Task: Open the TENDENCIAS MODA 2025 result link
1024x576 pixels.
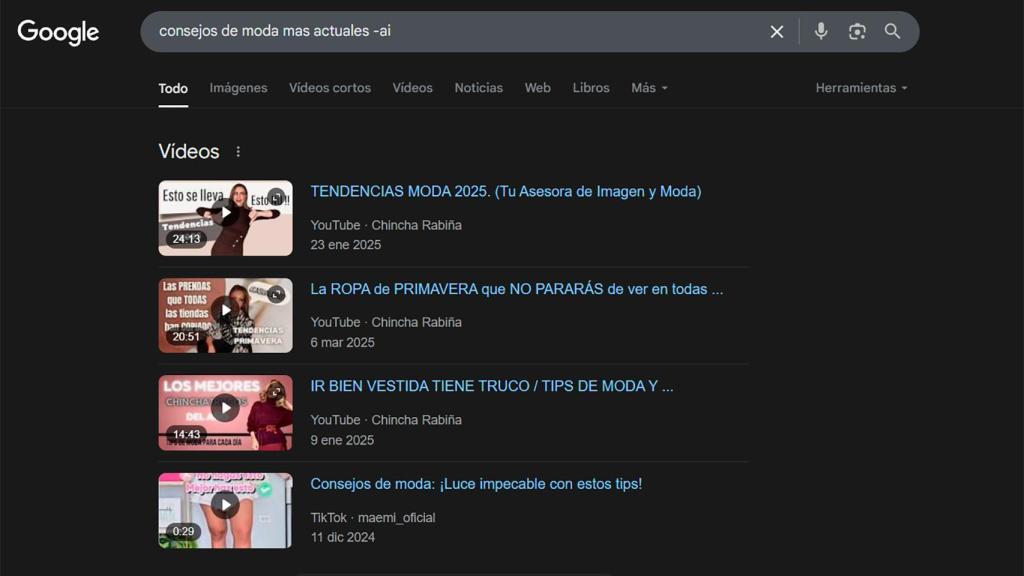Action: click(505, 191)
